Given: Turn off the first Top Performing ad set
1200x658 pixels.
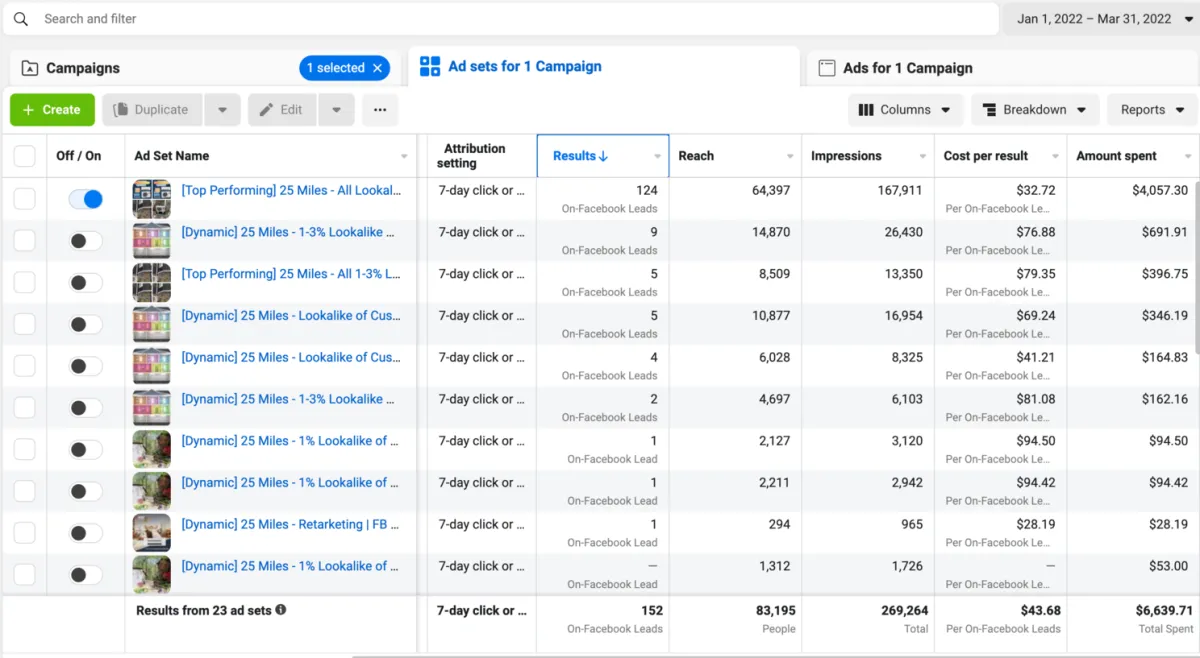Looking at the screenshot, I should pyautogui.click(x=85, y=199).
